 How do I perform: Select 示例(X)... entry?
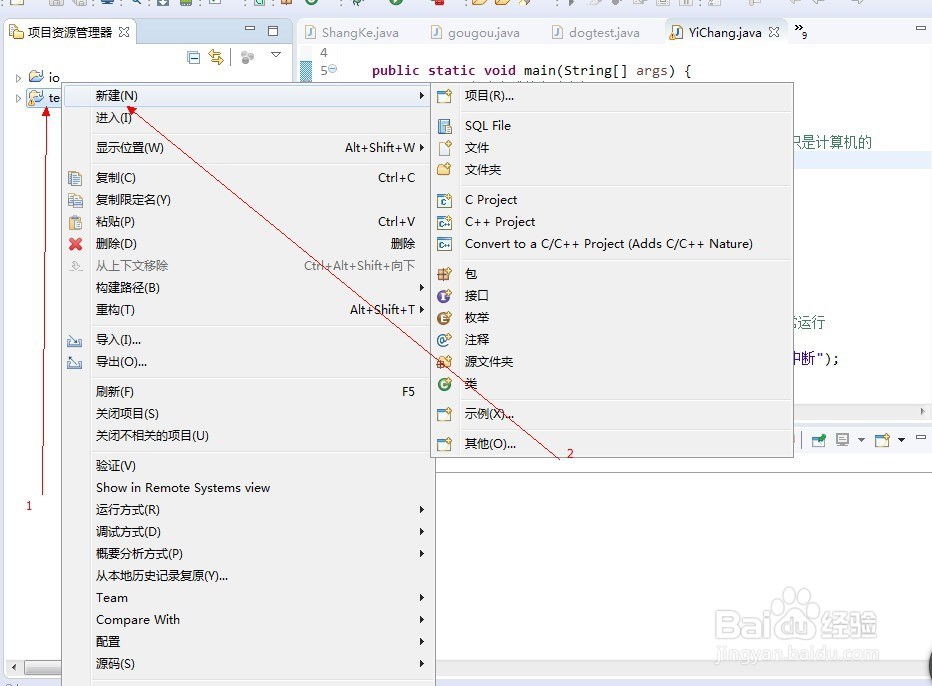click(x=612, y=414)
